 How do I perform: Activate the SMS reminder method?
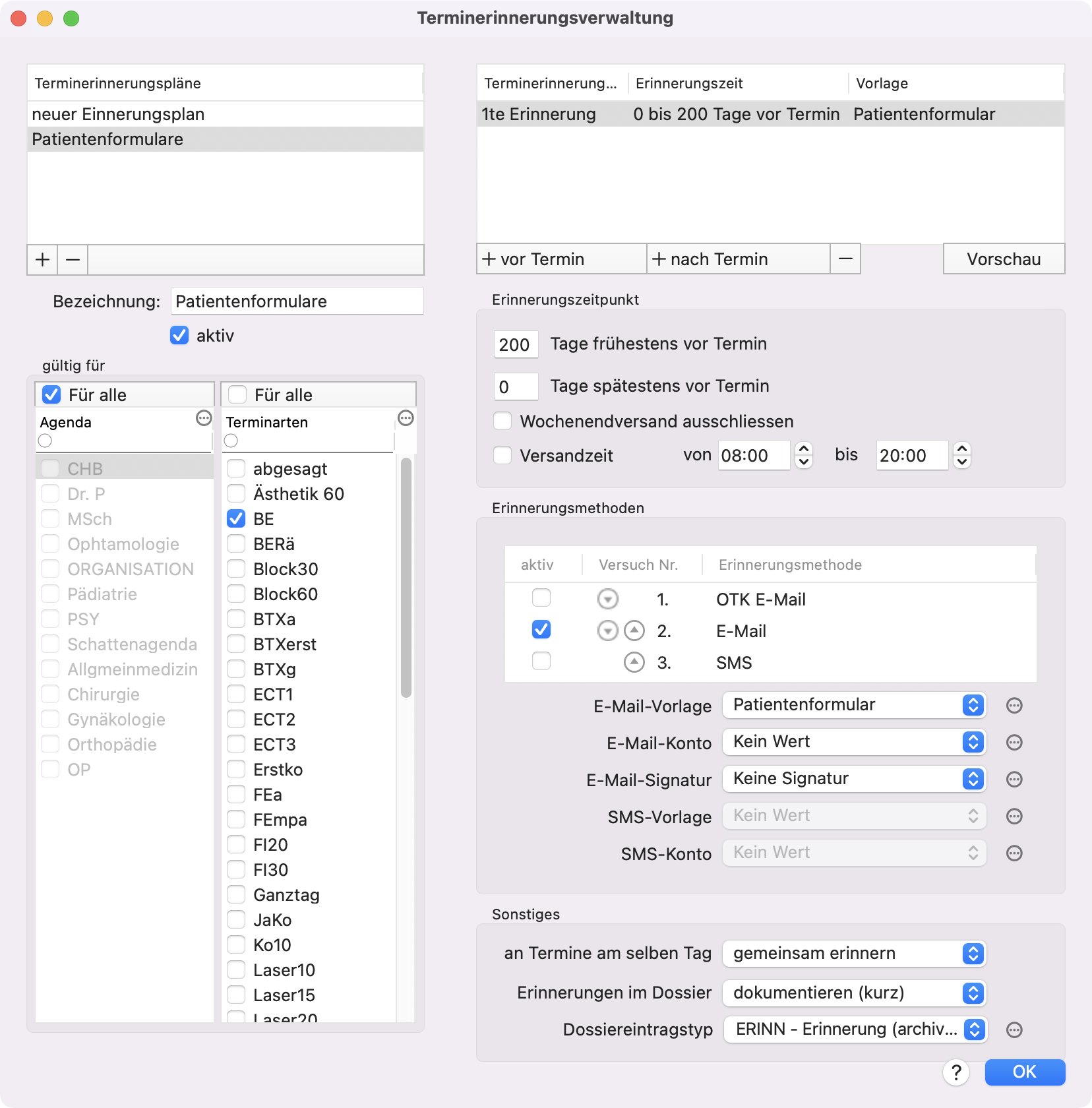(541, 662)
